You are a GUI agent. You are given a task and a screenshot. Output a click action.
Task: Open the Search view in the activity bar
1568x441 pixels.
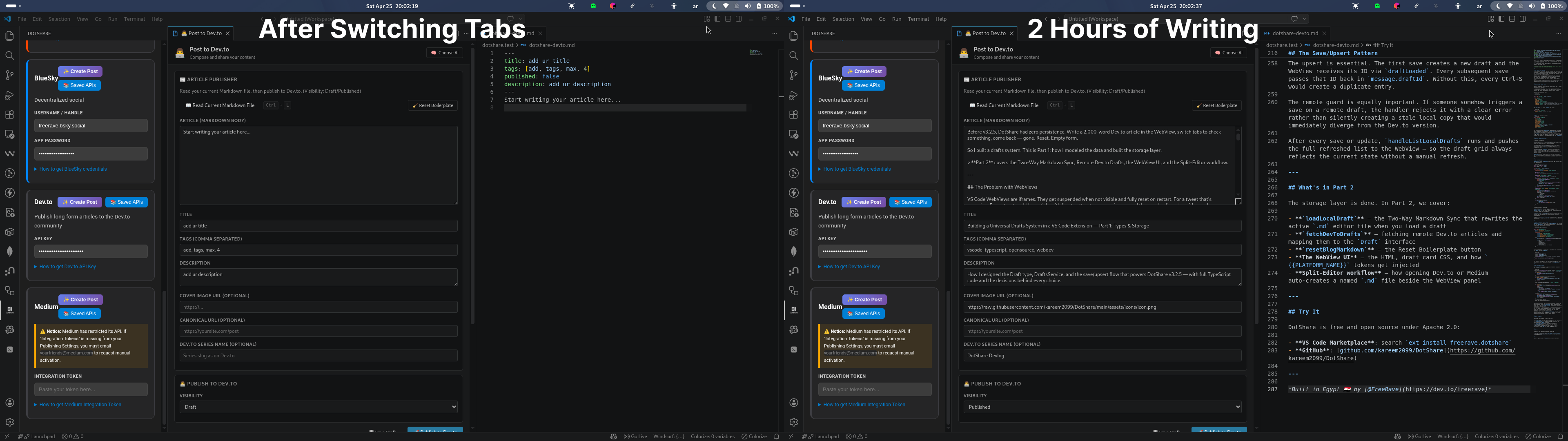coord(9,56)
